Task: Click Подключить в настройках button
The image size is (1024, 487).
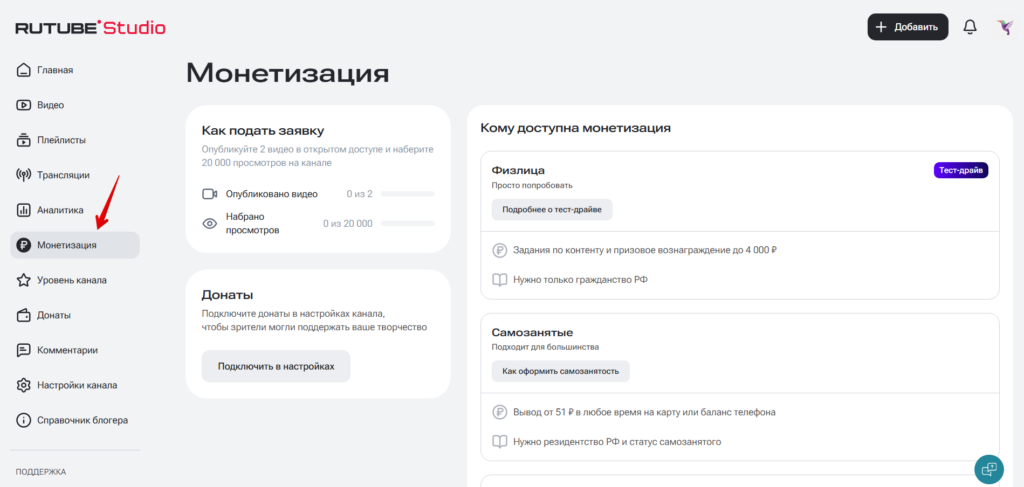Action: tap(276, 366)
